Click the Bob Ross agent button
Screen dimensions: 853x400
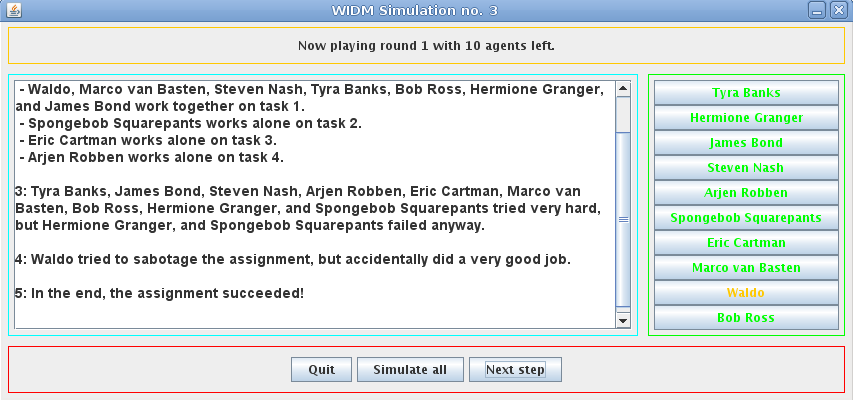click(746, 318)
